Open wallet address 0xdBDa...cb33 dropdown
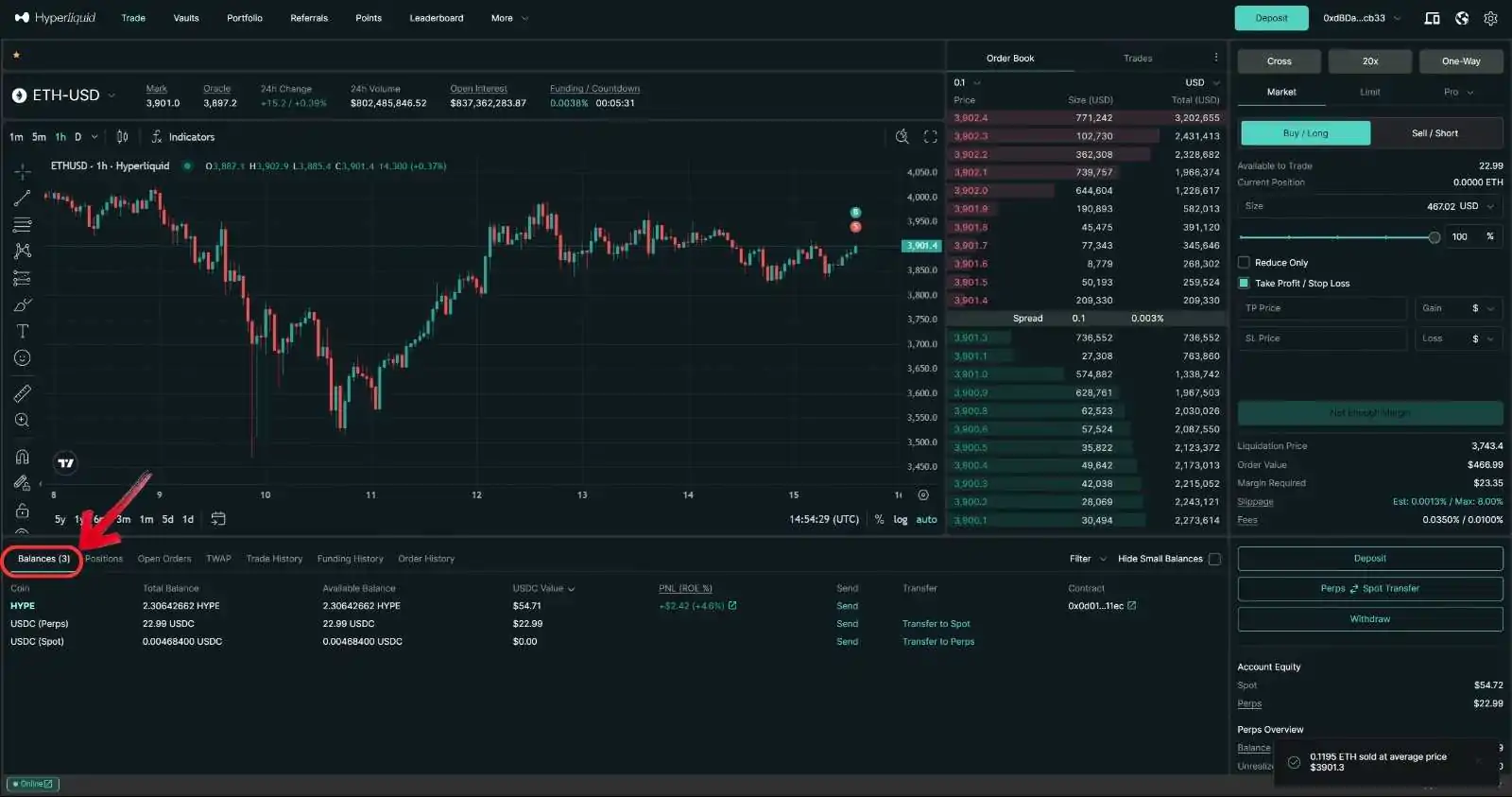 click(x=1362, y=18)
